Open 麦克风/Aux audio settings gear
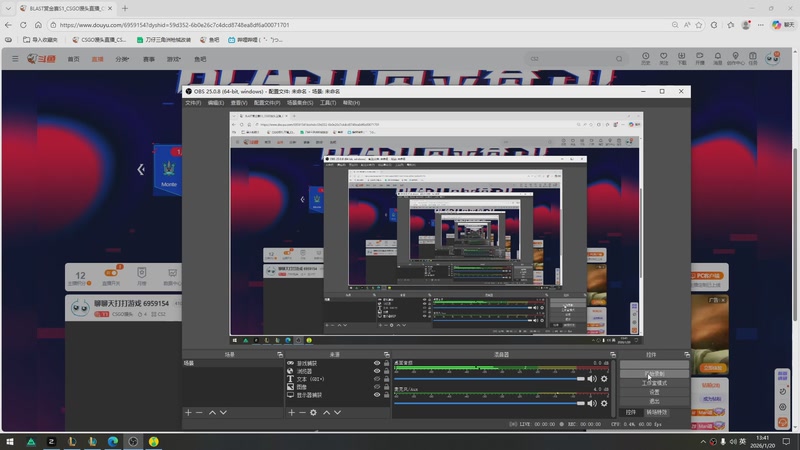This screenshot has width=800, height=450. 604,403
